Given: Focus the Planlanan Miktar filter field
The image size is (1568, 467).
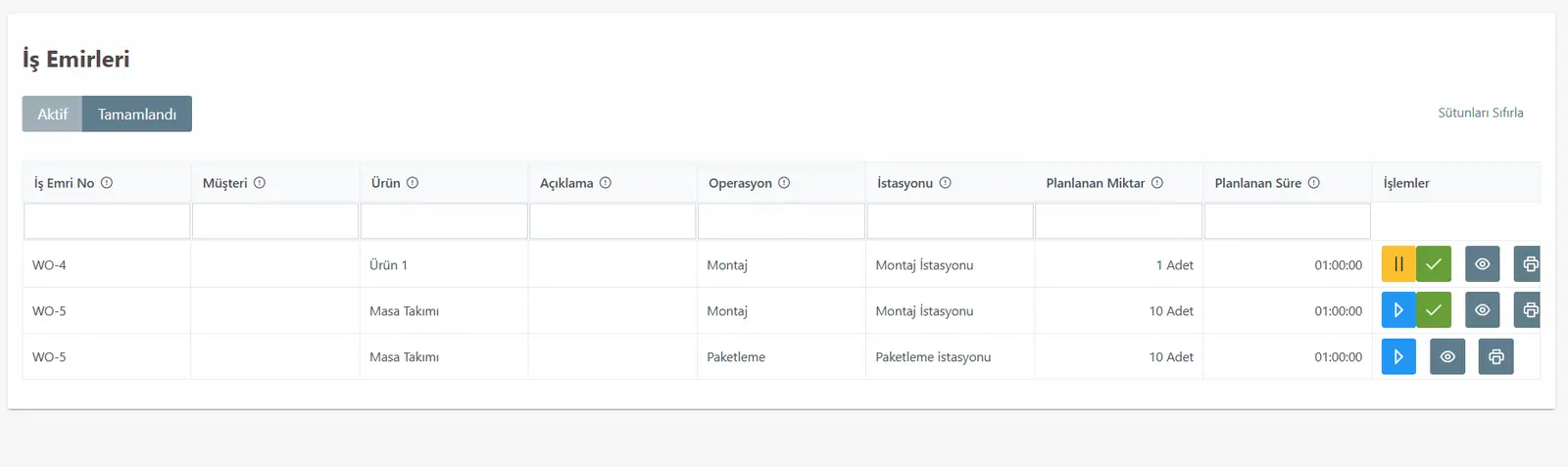Looking at the screenshot, I should coord(1118,221).
